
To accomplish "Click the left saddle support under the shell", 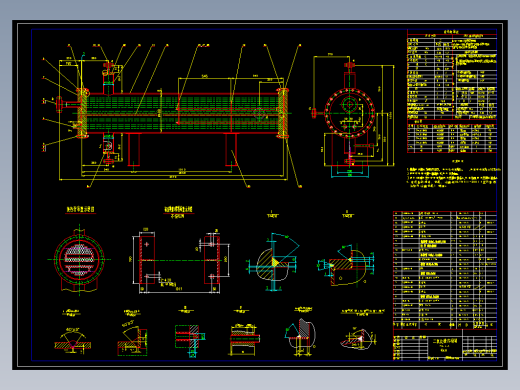I will coord(134,149).
